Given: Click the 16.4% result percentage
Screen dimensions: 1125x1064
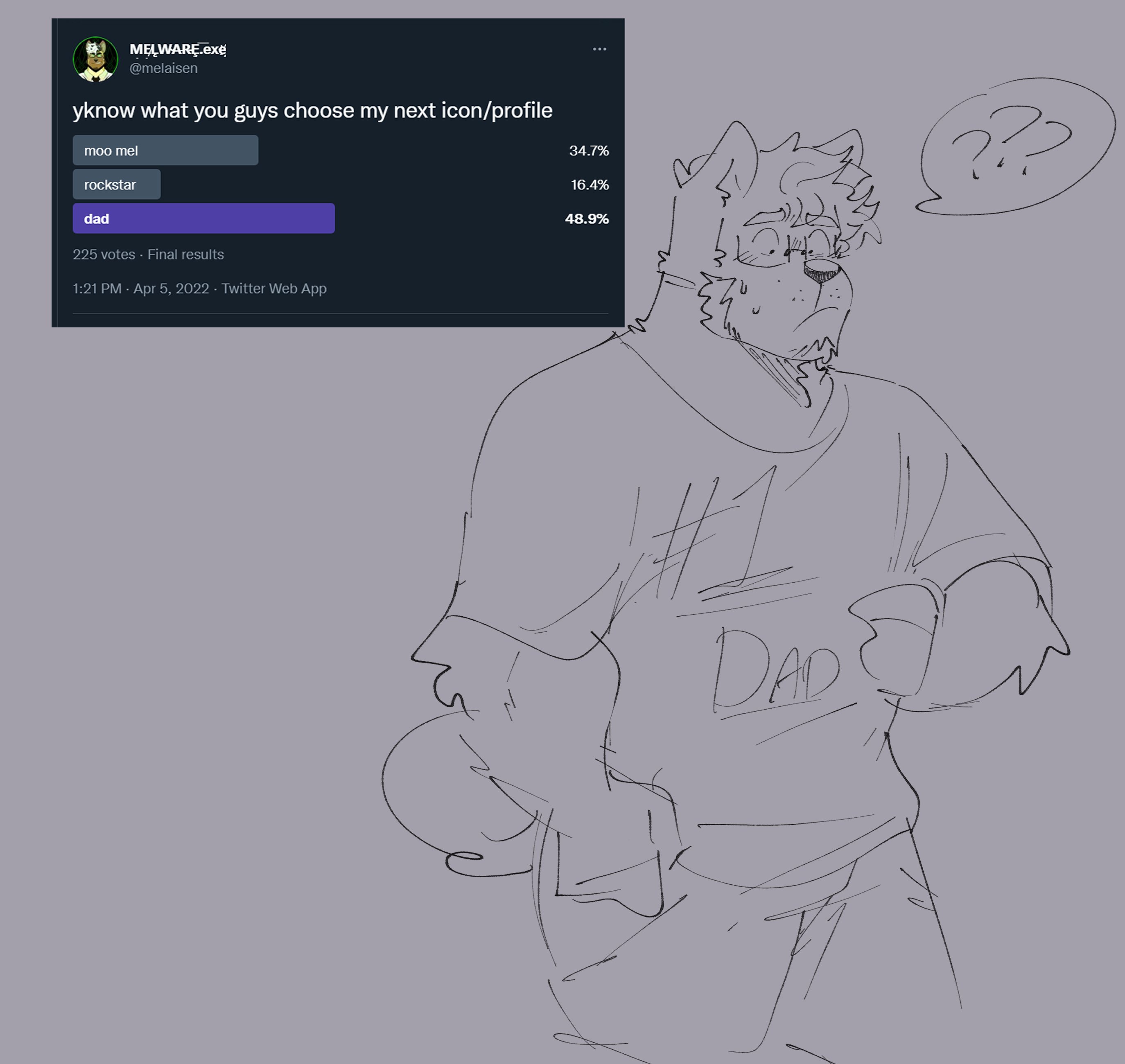Looking at the screenshot, I should (x=590, y=185).
